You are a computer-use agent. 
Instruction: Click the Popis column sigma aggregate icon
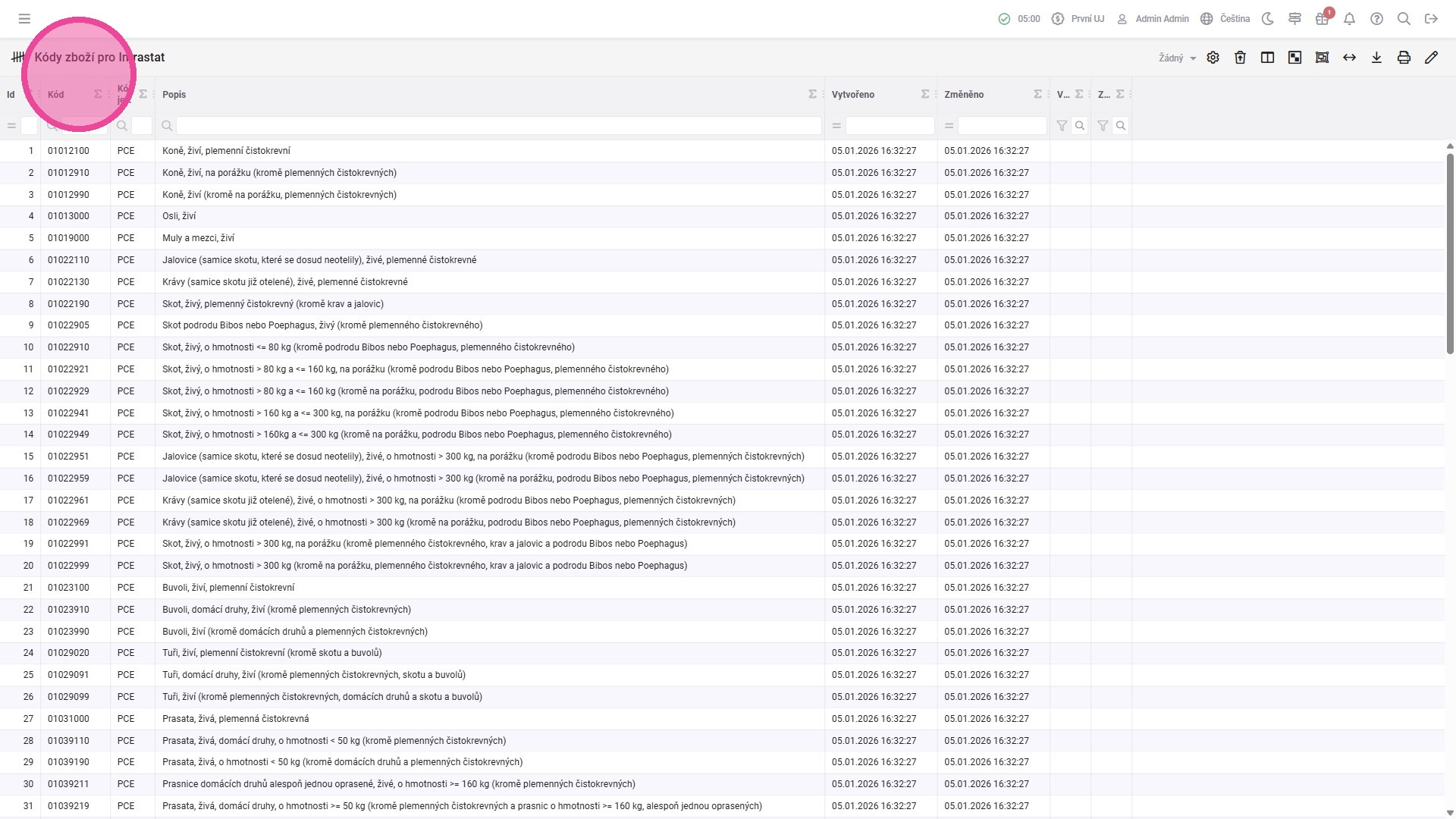pos(812,94)
